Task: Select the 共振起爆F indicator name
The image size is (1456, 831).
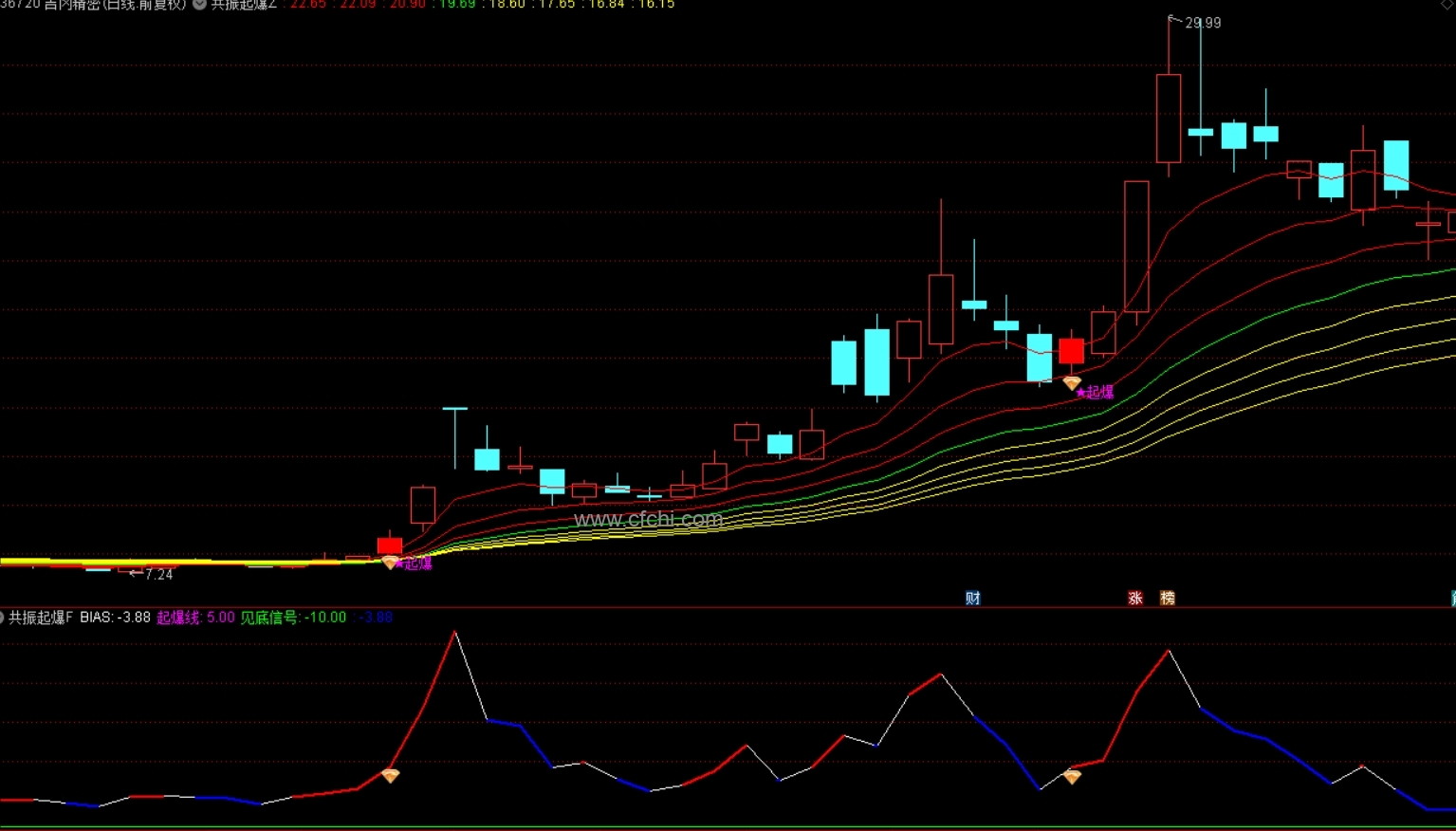Action: point(41,618)
